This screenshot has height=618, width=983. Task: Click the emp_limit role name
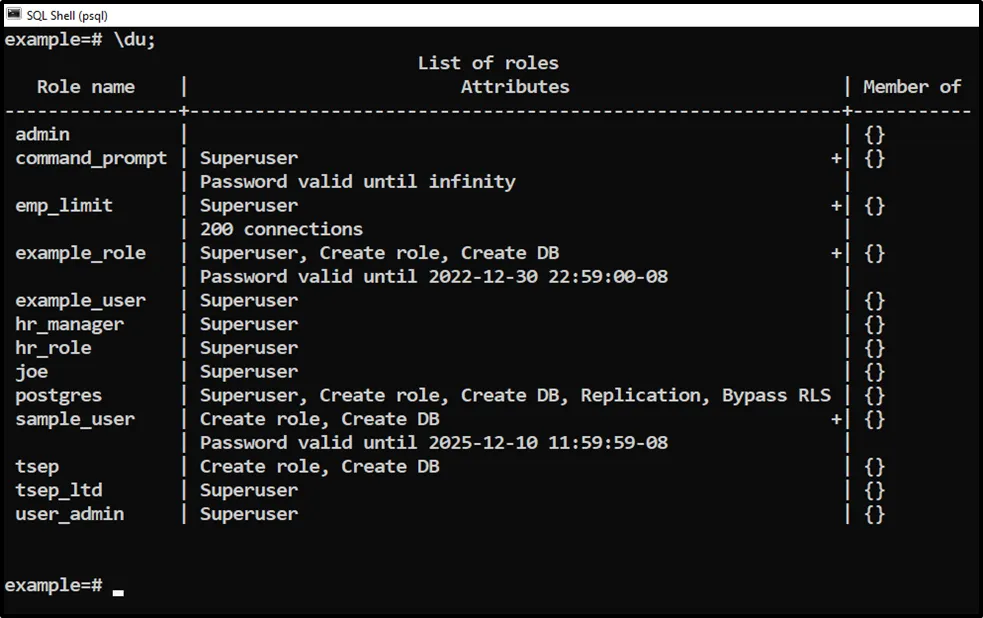click(64, 205)
